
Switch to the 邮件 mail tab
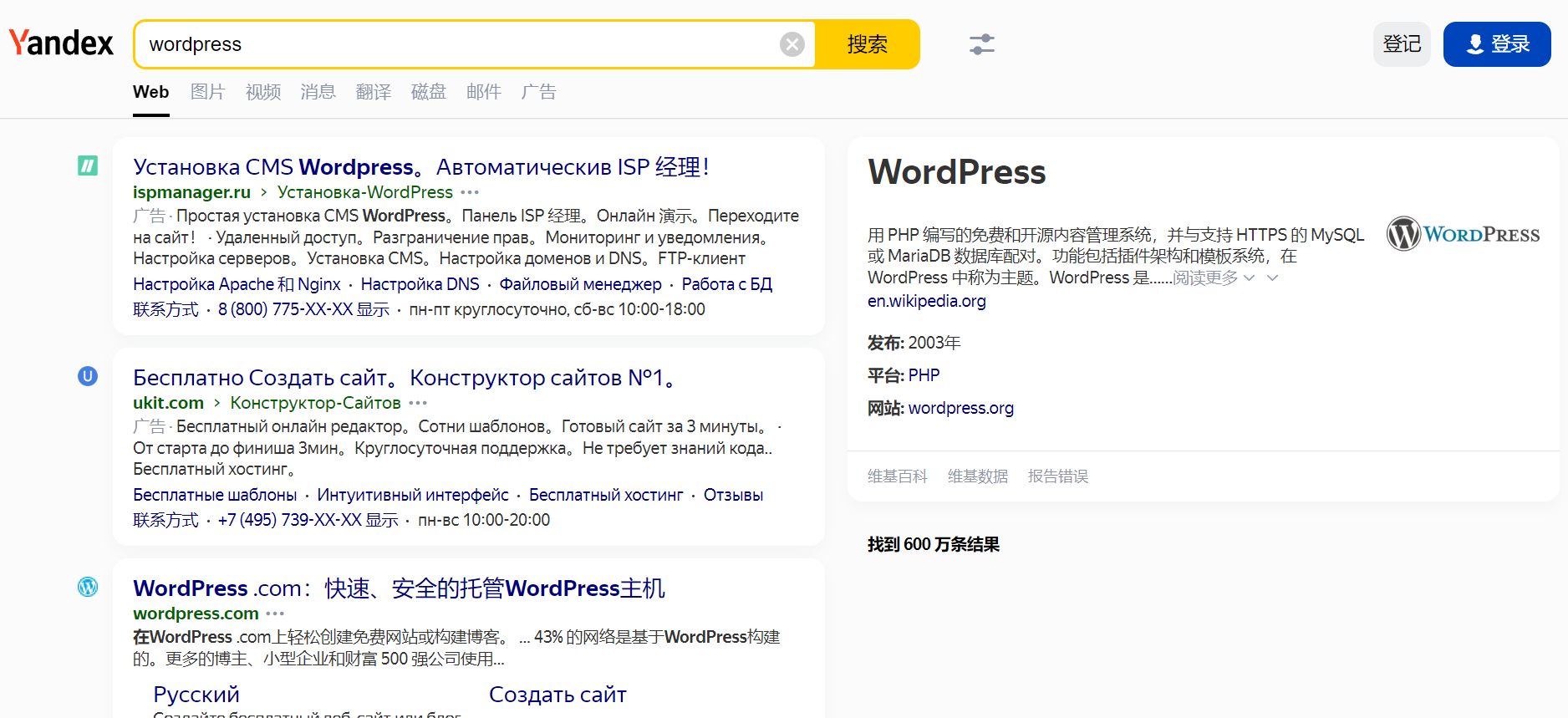(484, 92)
